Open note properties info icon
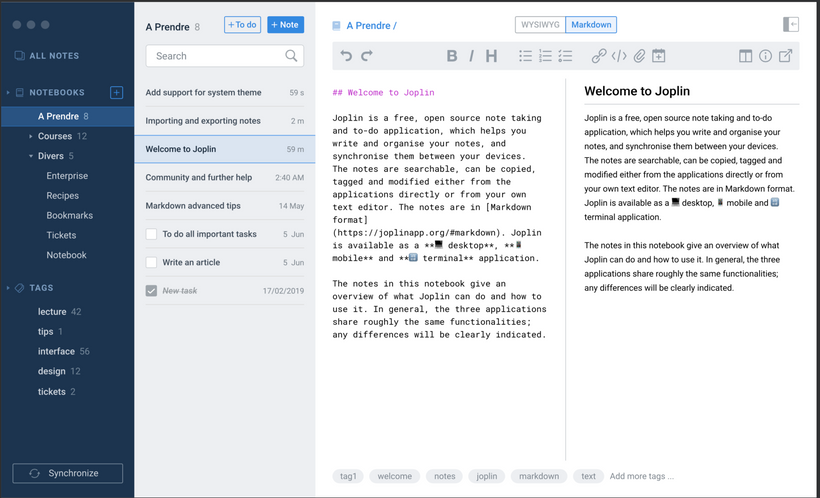 click(x=765, y=55)
